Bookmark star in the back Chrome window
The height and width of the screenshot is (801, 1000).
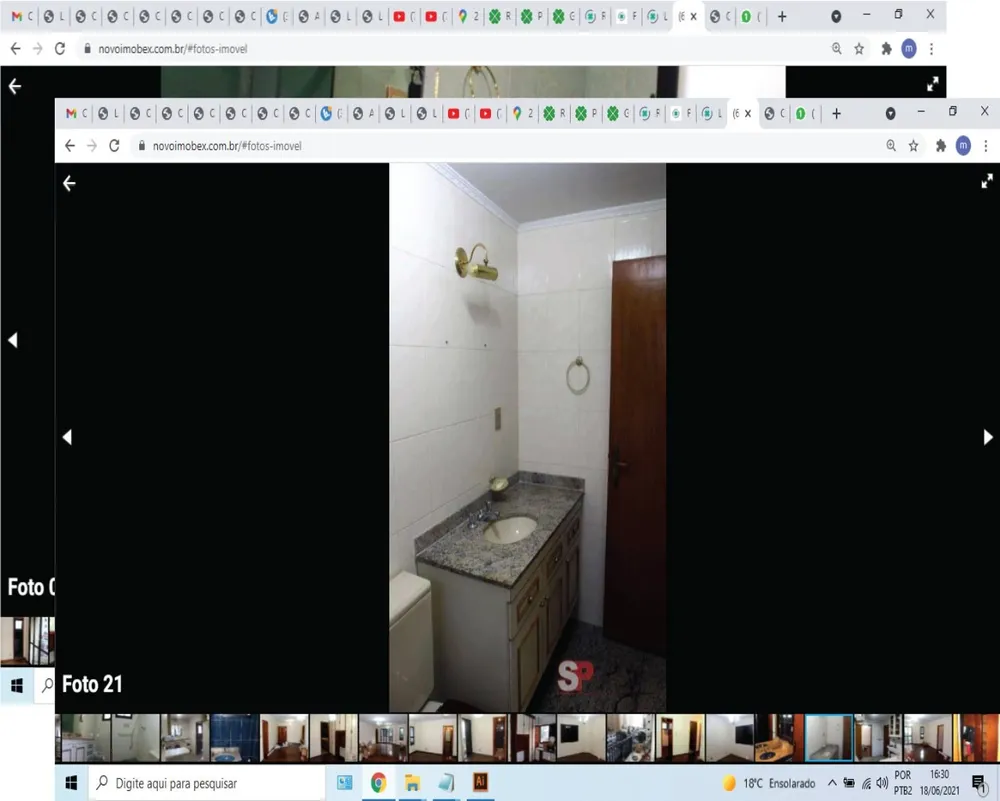pos(859,48)
